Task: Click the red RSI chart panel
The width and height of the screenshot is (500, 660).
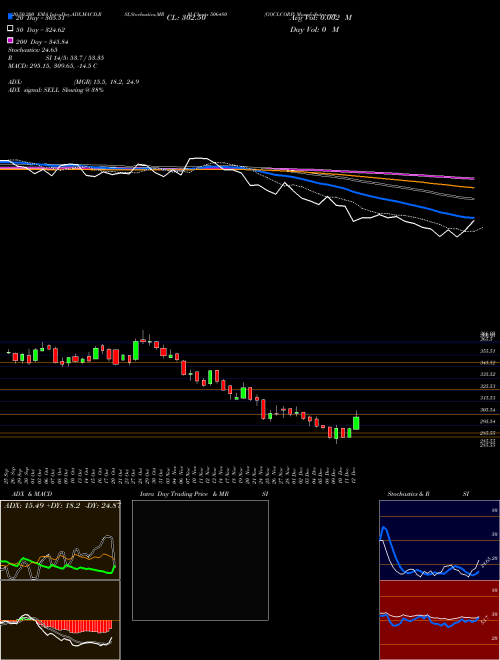Action: [x=439, y=620]
